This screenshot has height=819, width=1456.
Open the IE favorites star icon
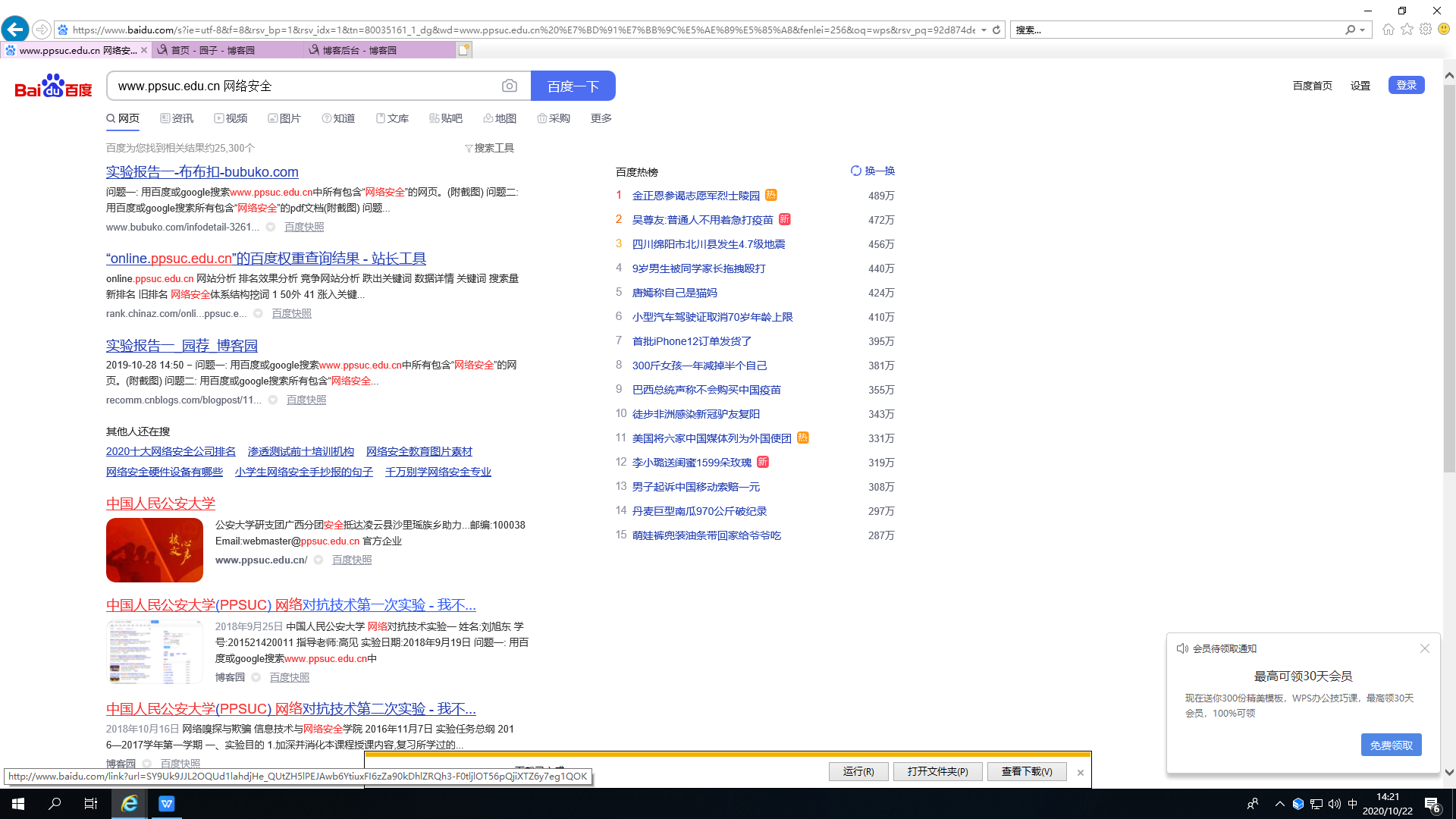[x=1407, y=30]
